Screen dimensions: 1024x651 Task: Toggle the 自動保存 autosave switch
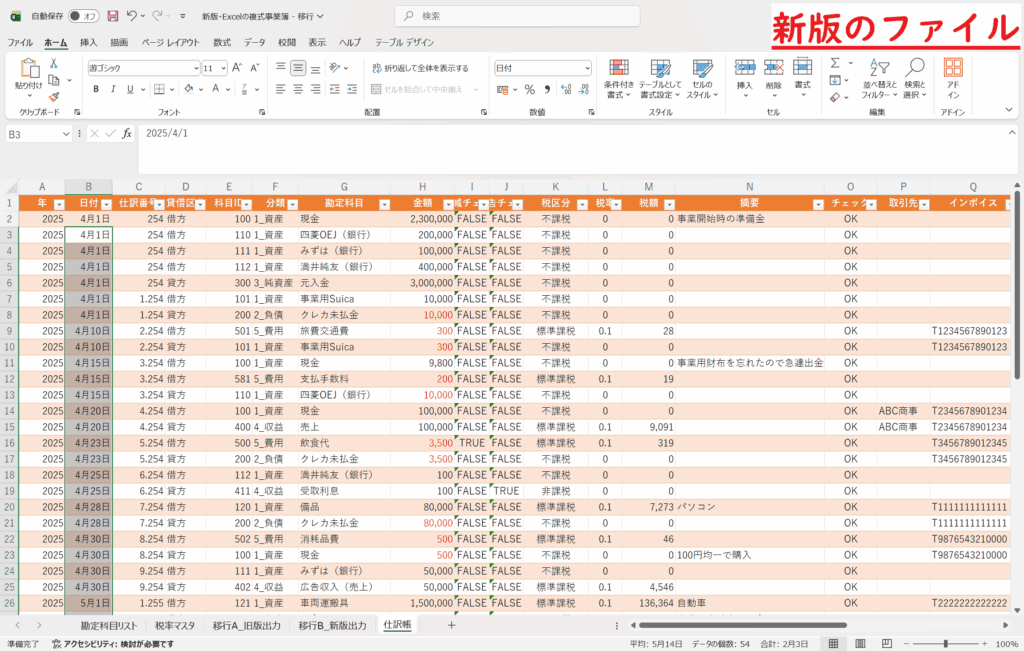[x=88, y=16]
